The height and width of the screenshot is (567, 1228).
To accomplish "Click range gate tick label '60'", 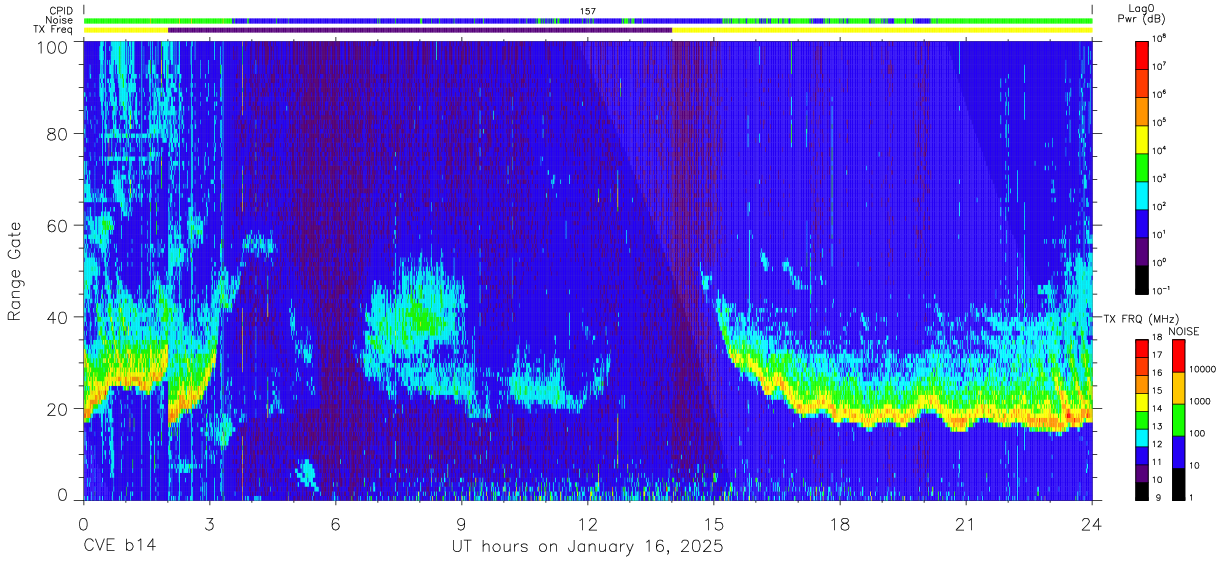I will coord(58,226).
